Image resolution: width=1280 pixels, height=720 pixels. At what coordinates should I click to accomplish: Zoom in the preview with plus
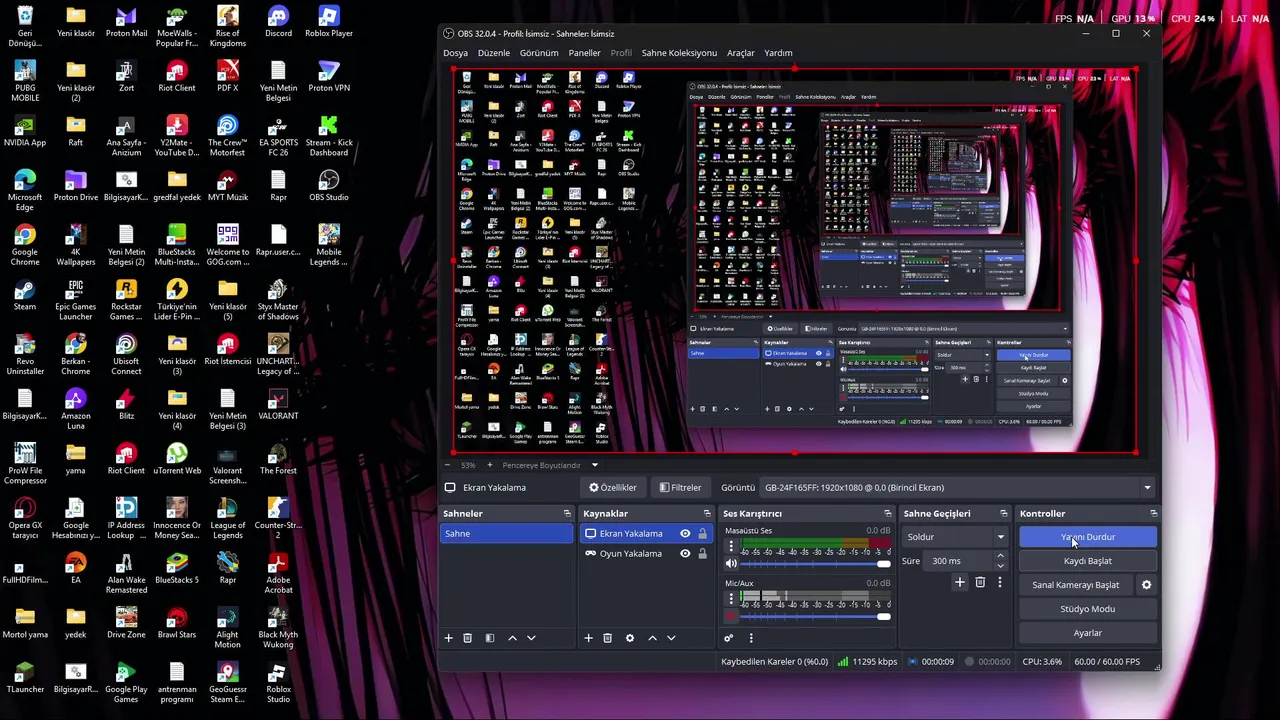pyautogui.click(x=489, y=465)
